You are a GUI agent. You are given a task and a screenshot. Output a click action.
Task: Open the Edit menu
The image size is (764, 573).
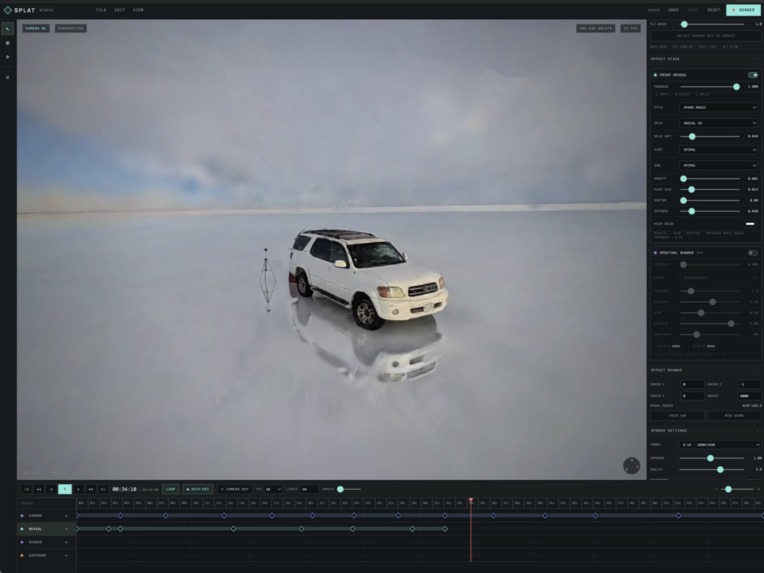[119, 10]
